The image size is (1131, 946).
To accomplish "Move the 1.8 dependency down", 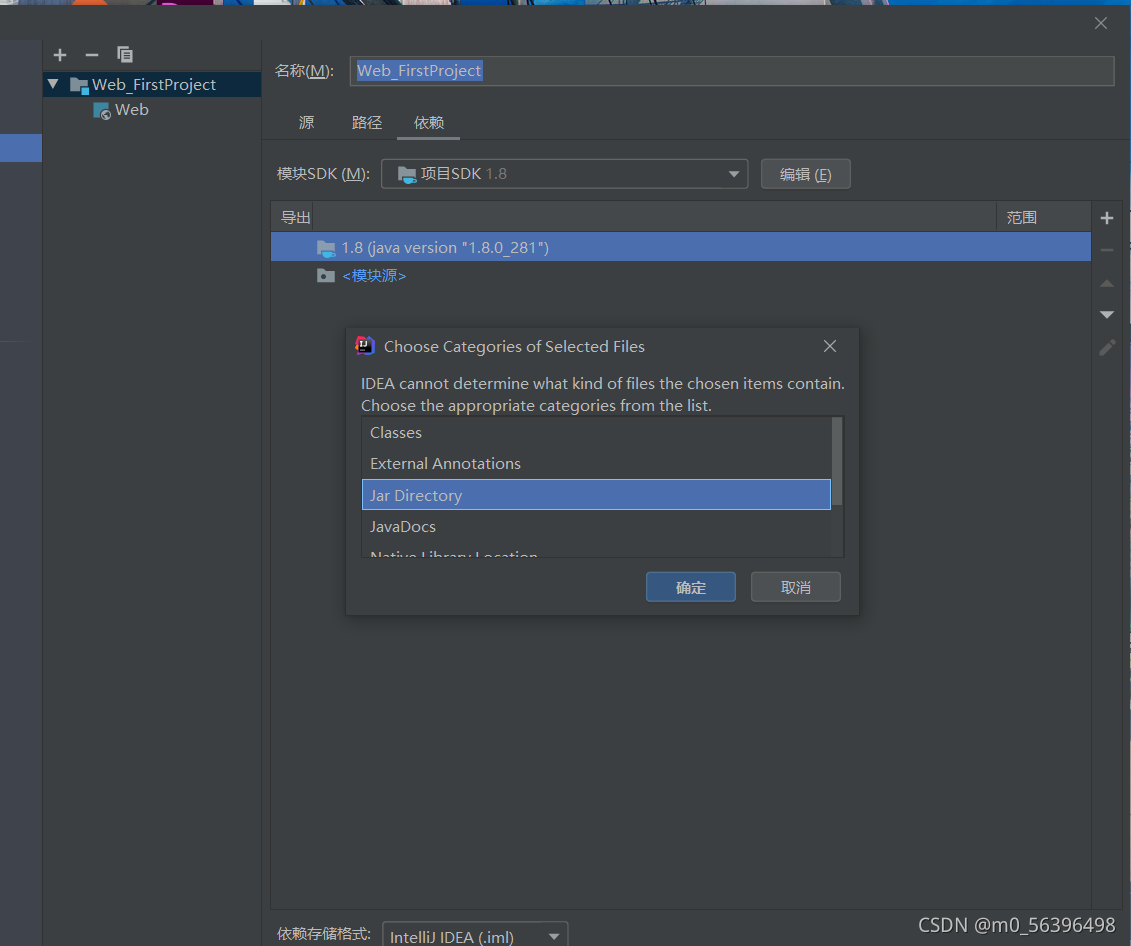I will 1106,313.
